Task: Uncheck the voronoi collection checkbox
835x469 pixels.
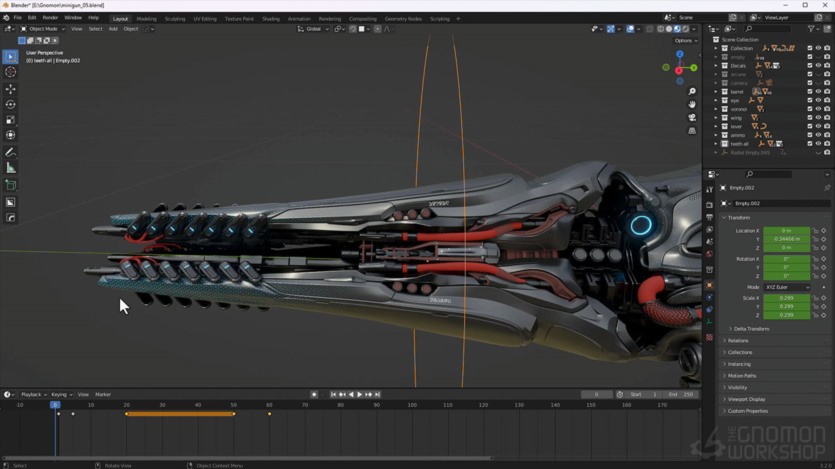Action: pyautogui.click(x=810, y=109)
